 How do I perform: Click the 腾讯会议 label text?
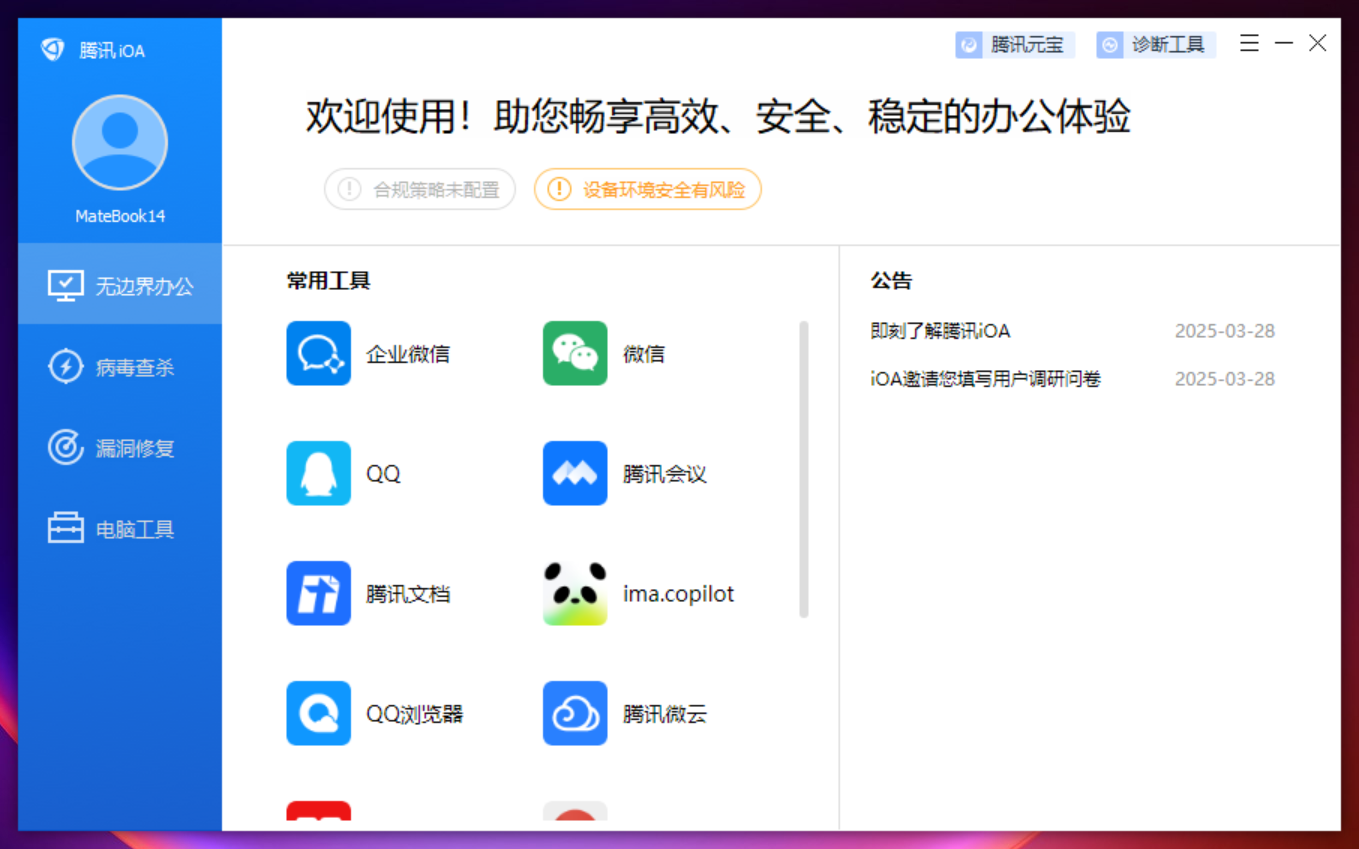665,474
